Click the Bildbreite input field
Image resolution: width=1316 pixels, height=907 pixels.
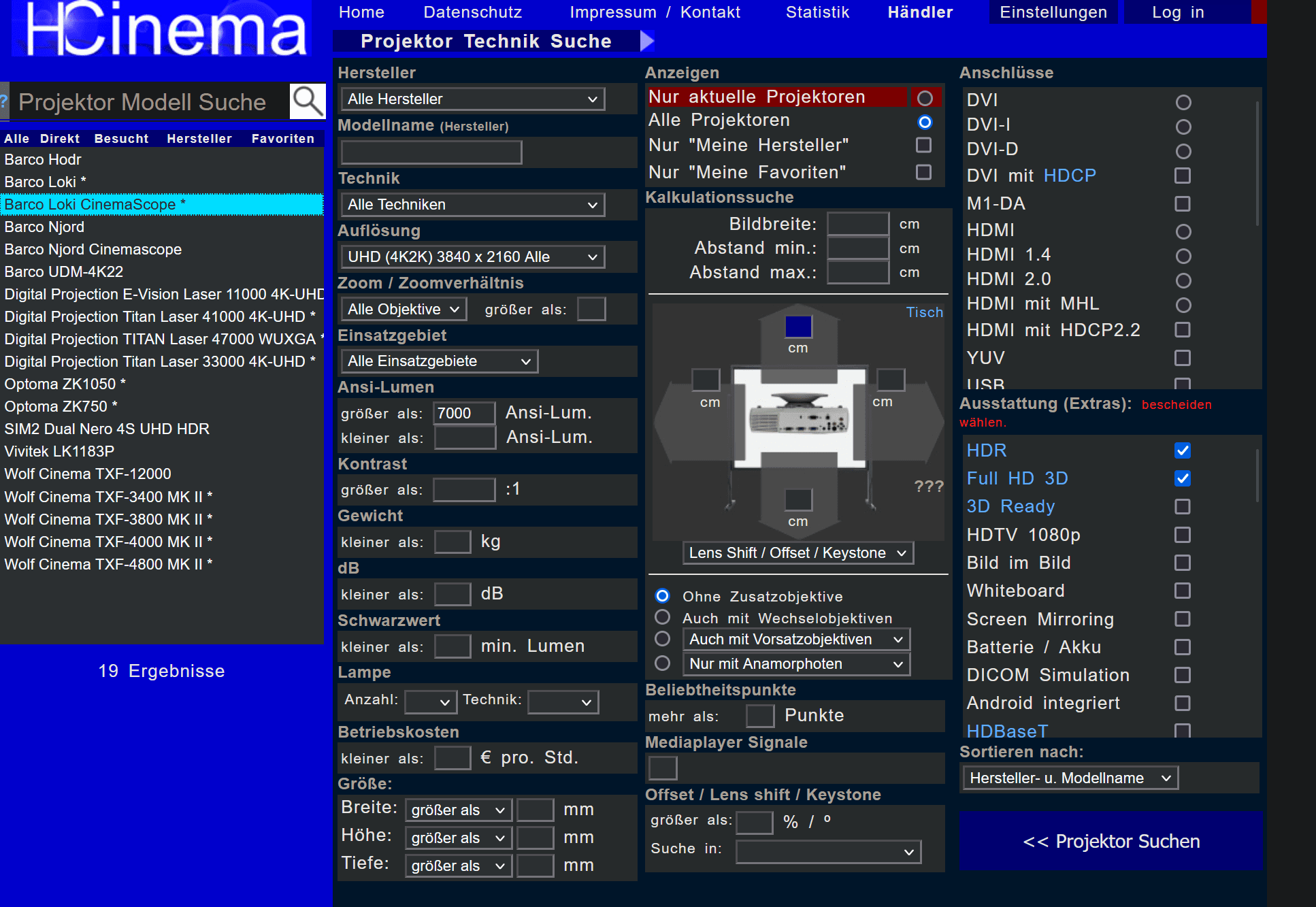(x=858, y=224)
